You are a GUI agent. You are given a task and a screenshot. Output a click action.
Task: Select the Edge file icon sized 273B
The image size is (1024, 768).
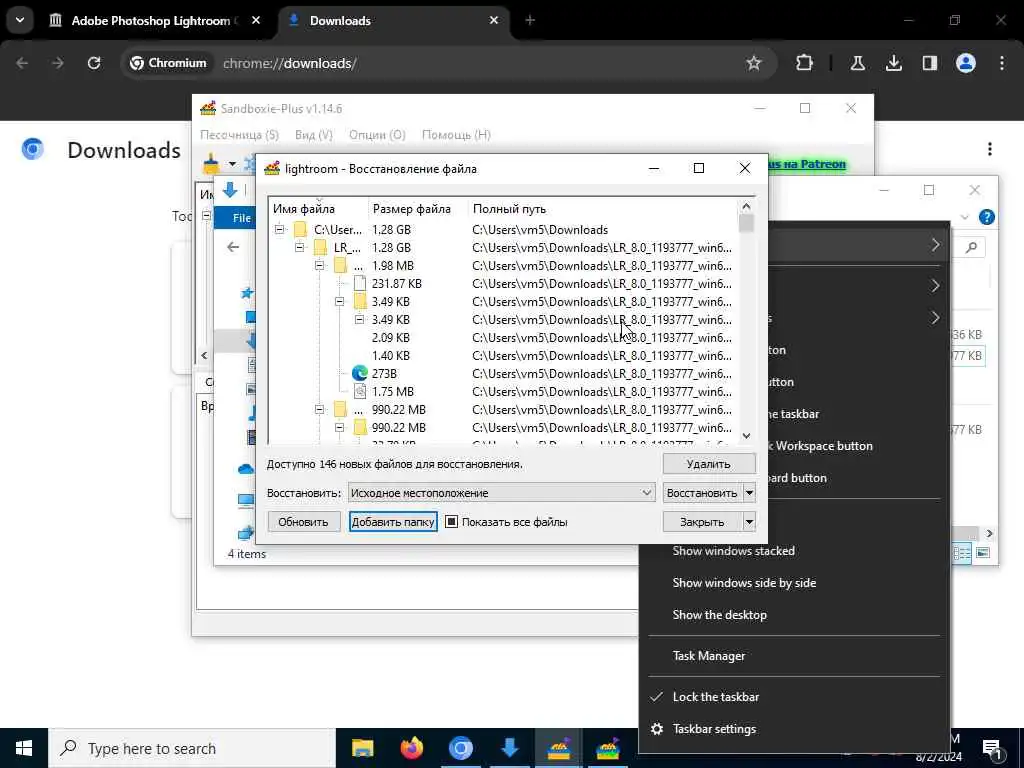[x=360, y=374]
